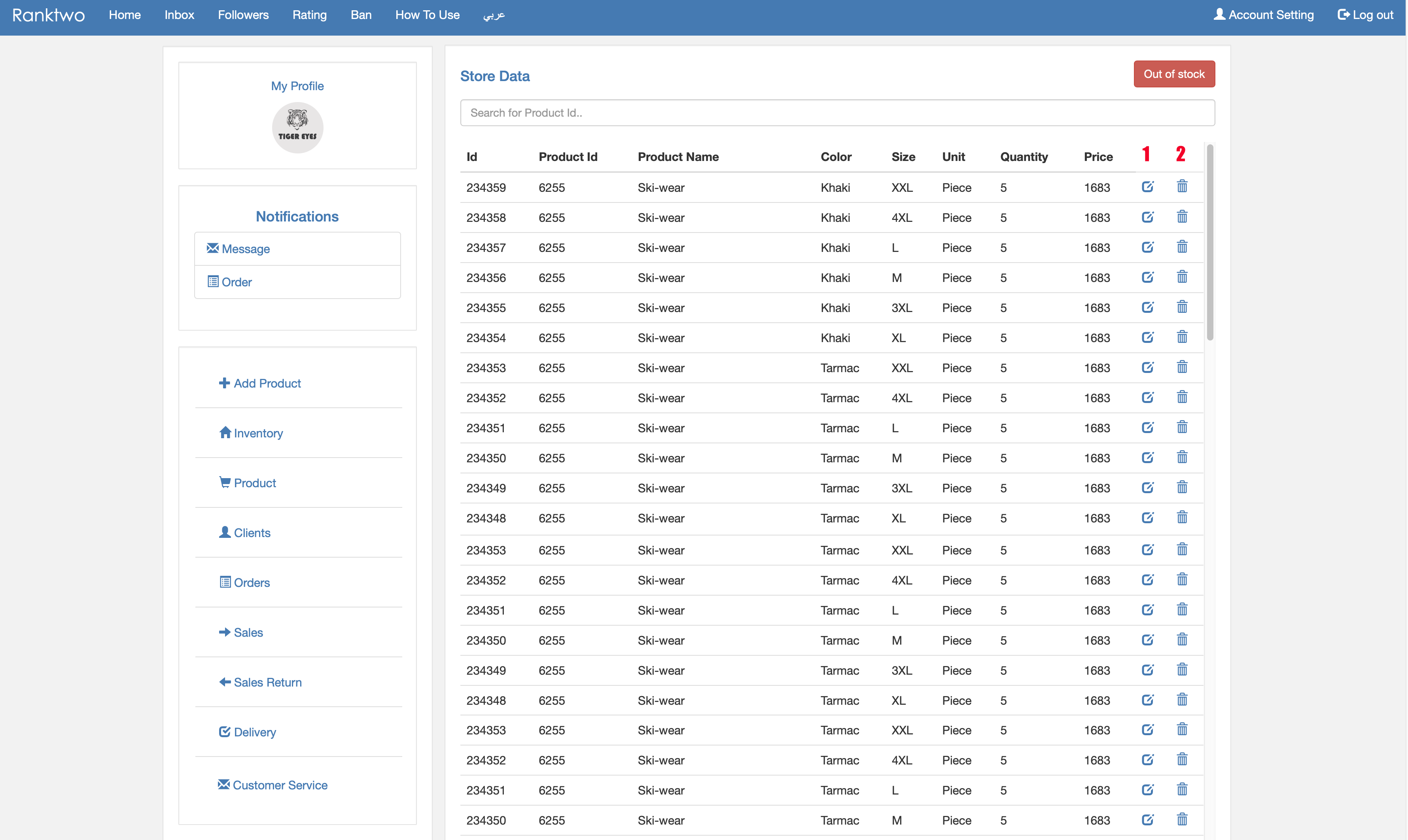Open Account Setting
1408x840 pixels.
point(1263,15)
